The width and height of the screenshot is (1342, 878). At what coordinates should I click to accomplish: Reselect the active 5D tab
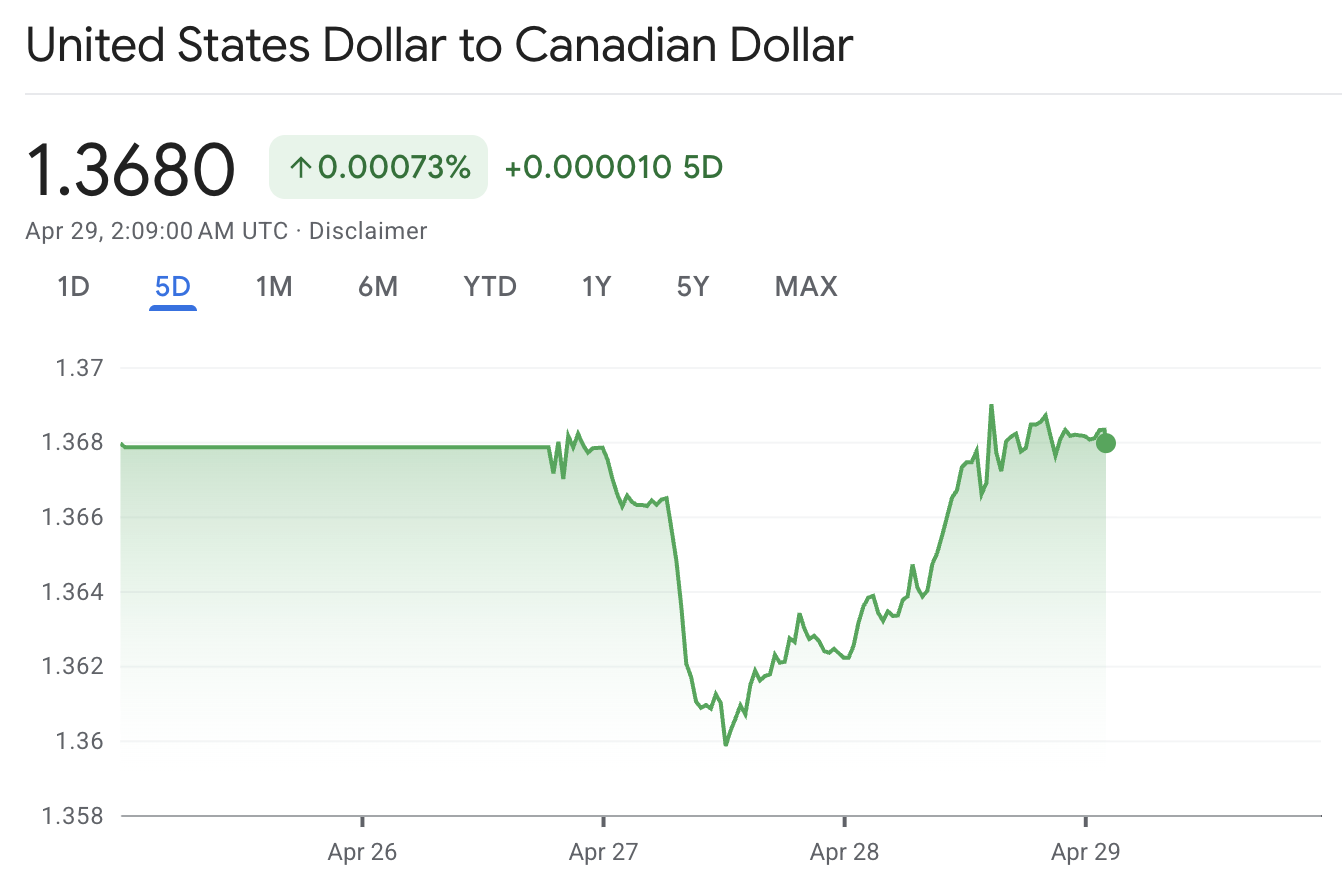pos(172,286)
